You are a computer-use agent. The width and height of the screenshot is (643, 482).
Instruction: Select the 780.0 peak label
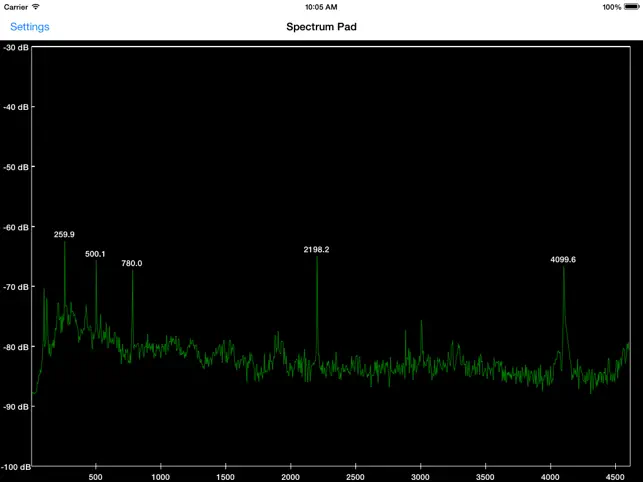click(x=132, y=263)
